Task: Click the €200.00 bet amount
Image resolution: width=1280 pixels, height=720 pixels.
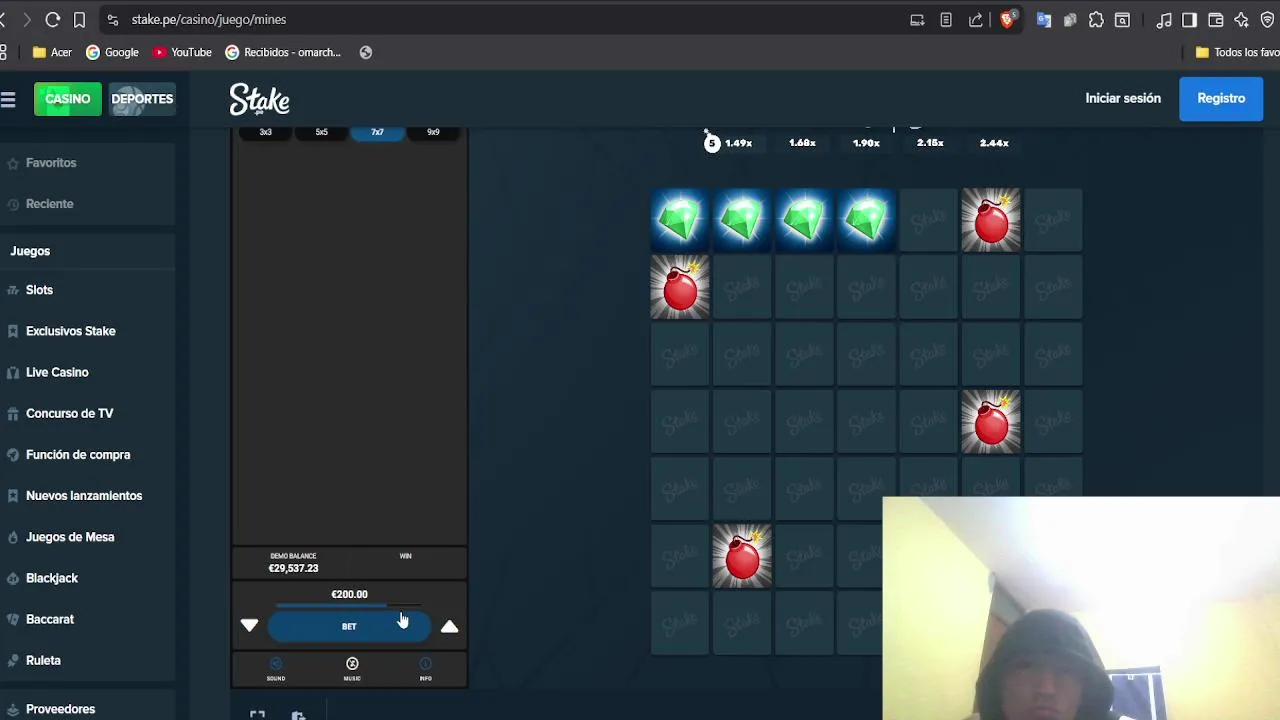Action: tap(349, 594)
